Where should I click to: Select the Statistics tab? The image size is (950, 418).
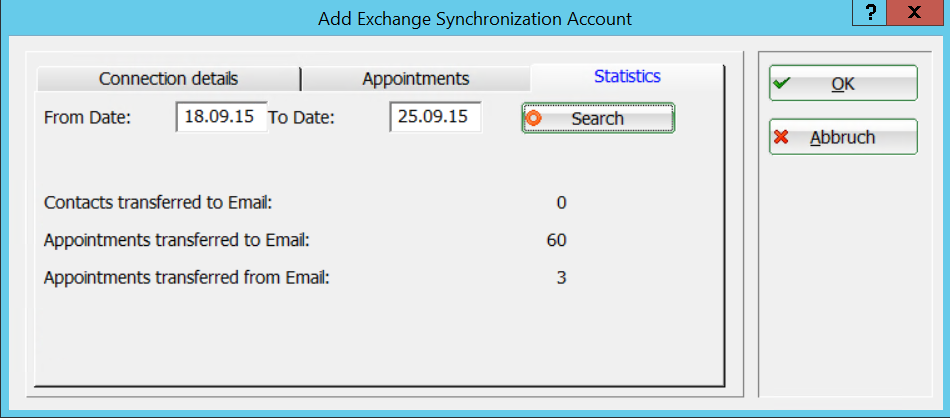(627, 76)
